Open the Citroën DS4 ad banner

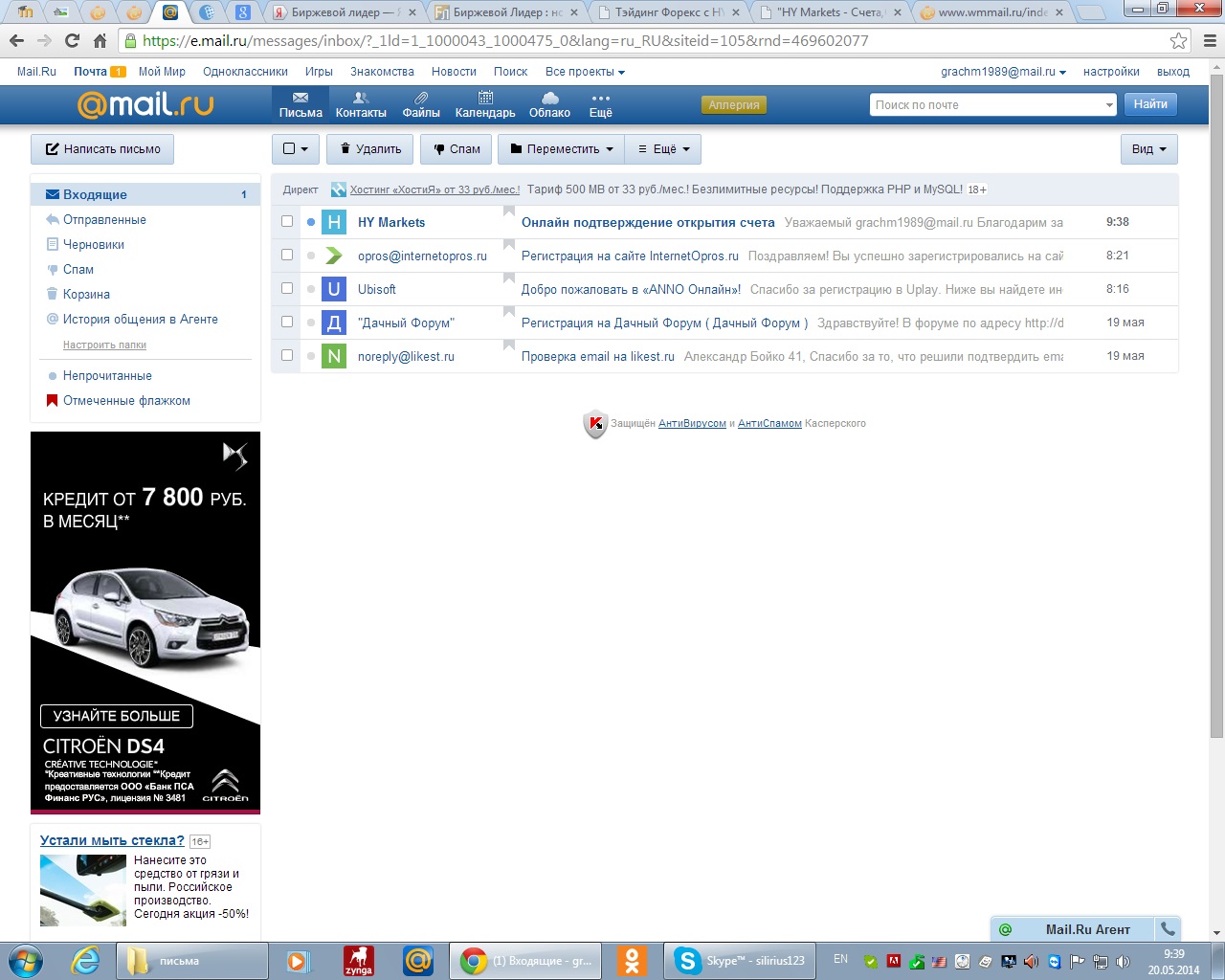click(145, 623)
